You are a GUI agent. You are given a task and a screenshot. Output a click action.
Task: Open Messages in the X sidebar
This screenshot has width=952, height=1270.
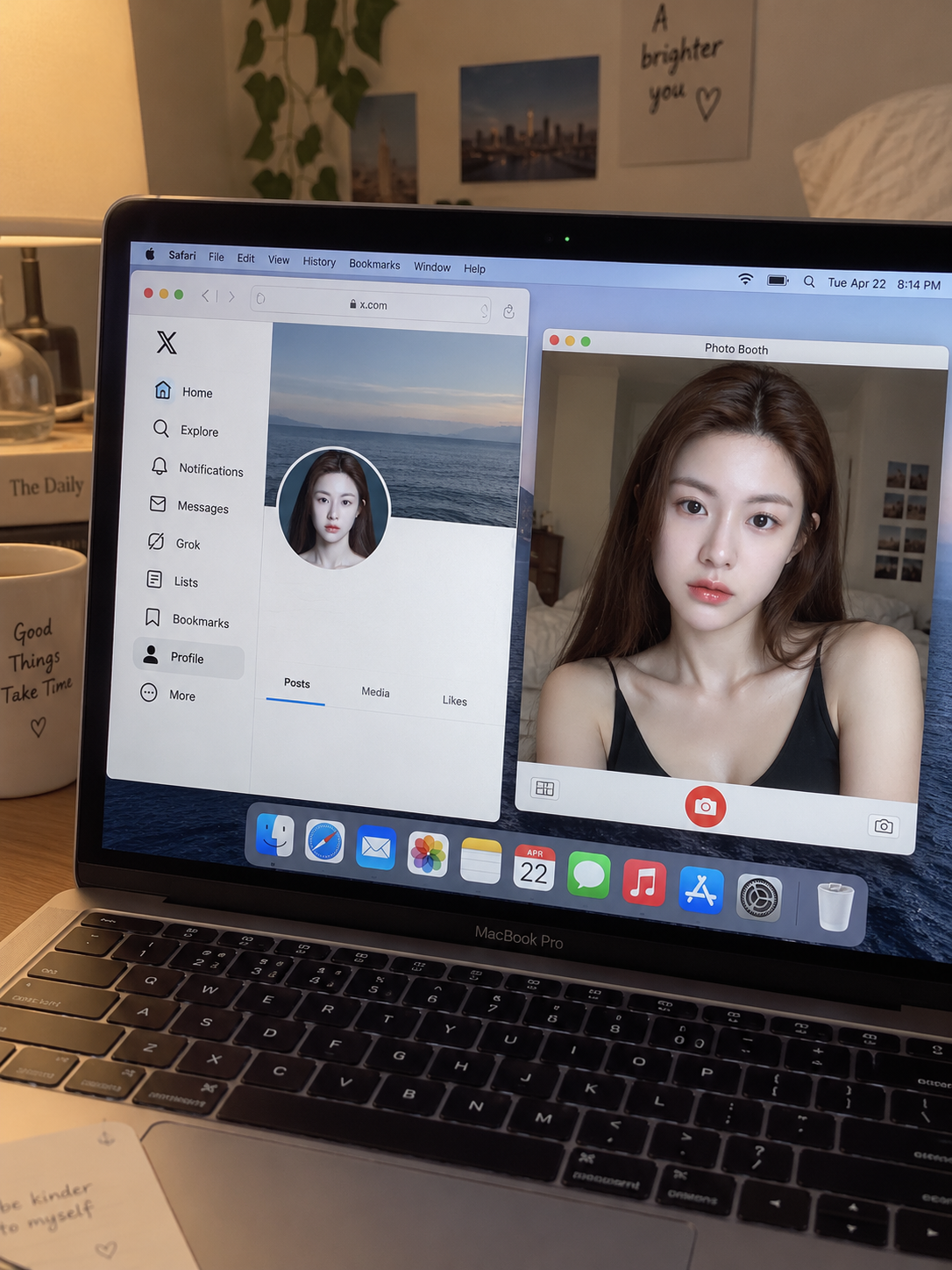point(189,506)
